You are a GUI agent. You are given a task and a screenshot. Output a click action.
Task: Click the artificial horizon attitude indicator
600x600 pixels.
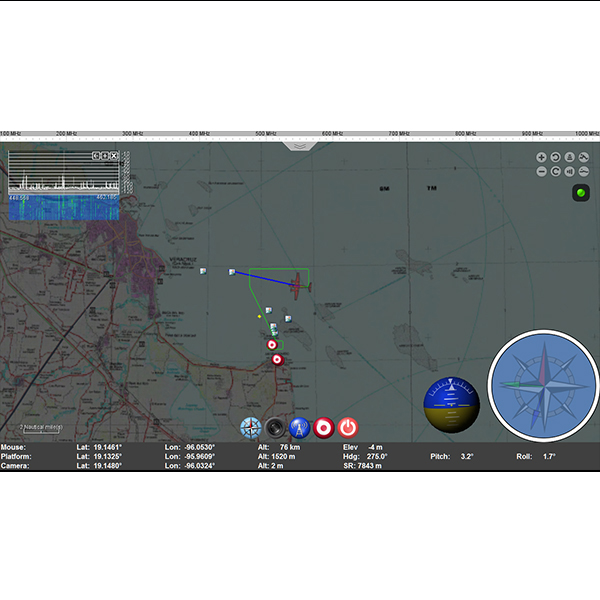tap(452, 405)
